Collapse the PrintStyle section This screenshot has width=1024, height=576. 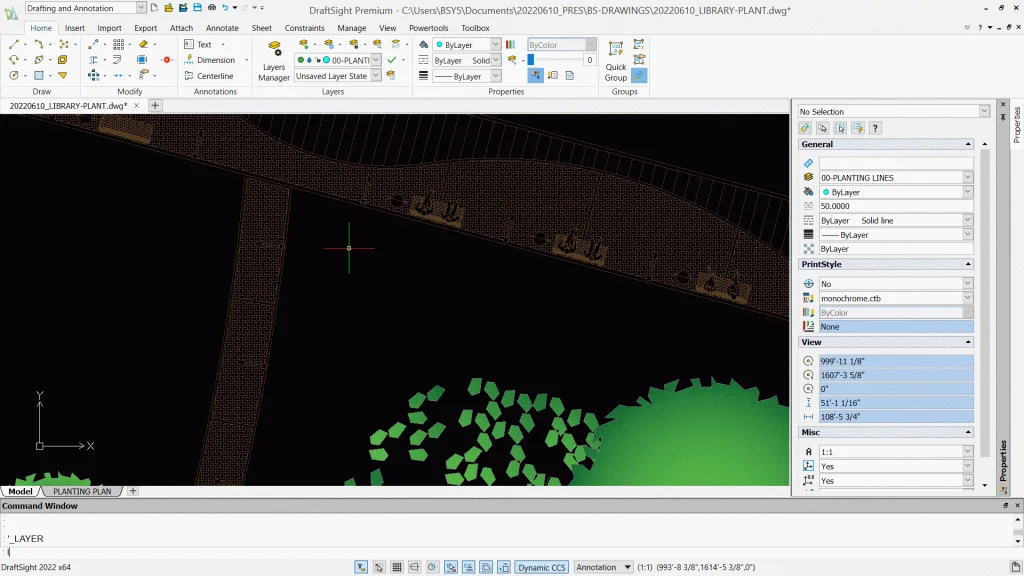(x=967, y=264)
